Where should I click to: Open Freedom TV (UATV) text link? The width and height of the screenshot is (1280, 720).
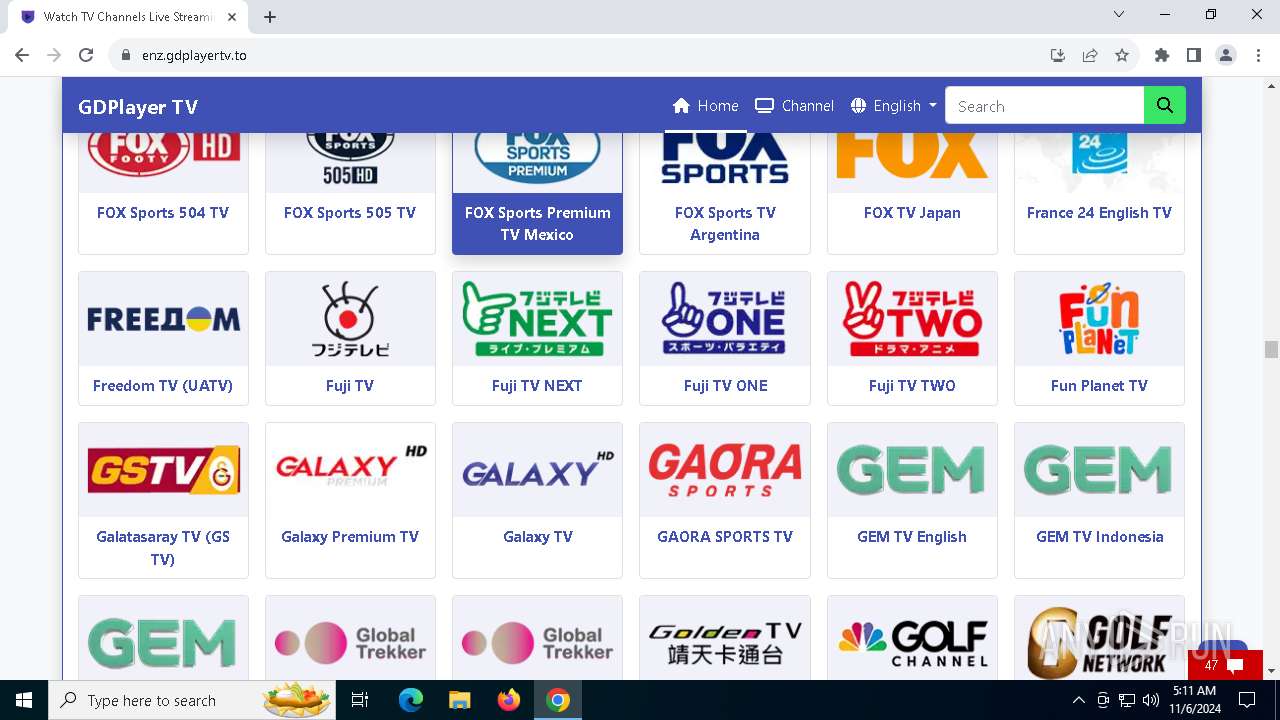[x=163, y=386]
